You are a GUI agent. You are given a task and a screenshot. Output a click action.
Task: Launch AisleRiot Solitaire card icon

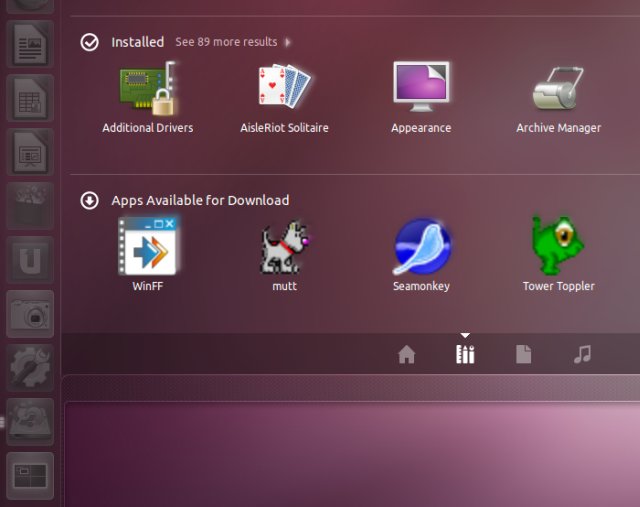click(284, 86)
